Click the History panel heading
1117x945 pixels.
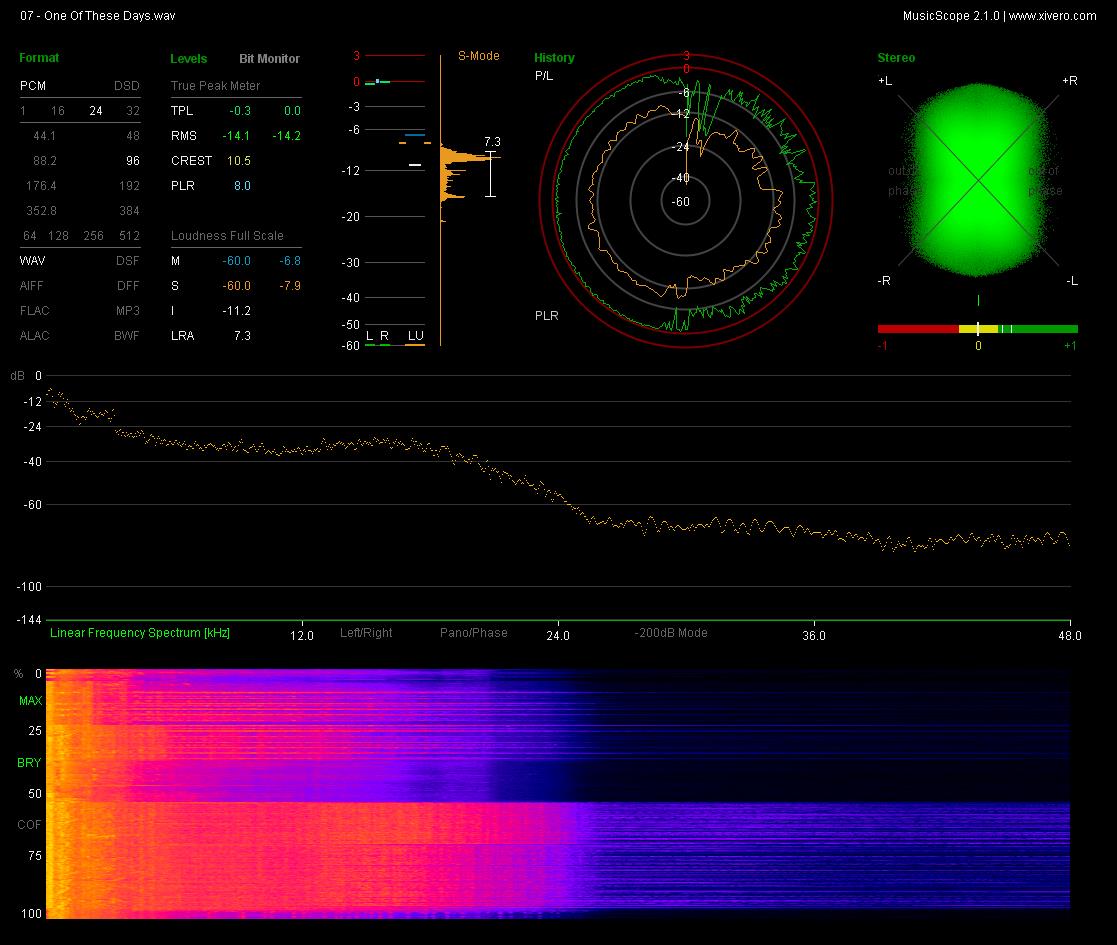(554, 58)
